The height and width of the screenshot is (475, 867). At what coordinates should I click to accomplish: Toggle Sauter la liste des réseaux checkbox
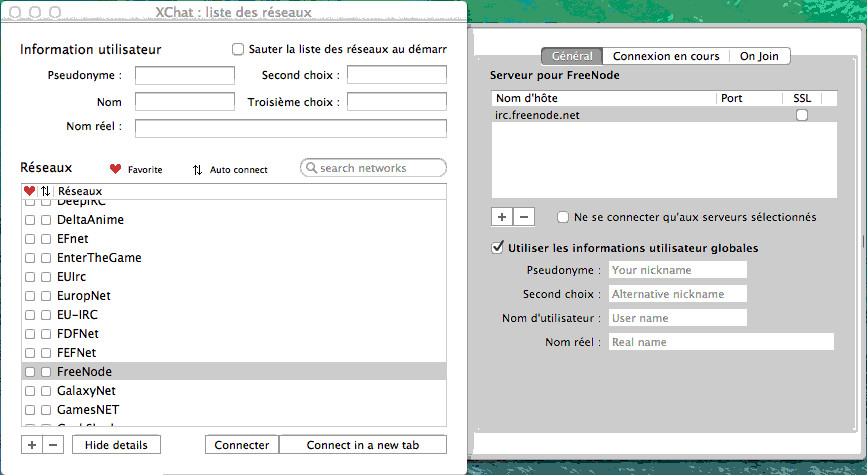[x=238, y=49]
